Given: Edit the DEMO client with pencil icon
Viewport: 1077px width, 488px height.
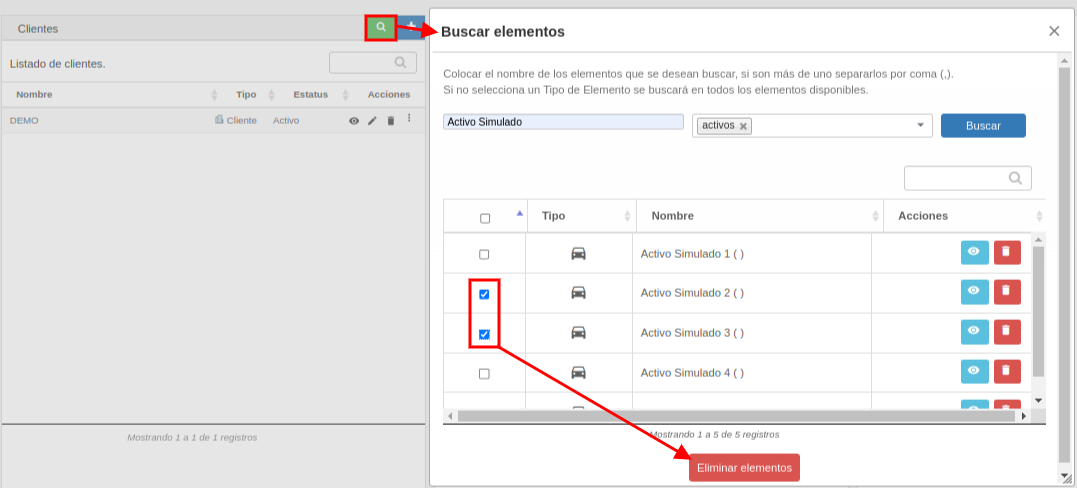Looking at the screenshot, I should (372, 121).
